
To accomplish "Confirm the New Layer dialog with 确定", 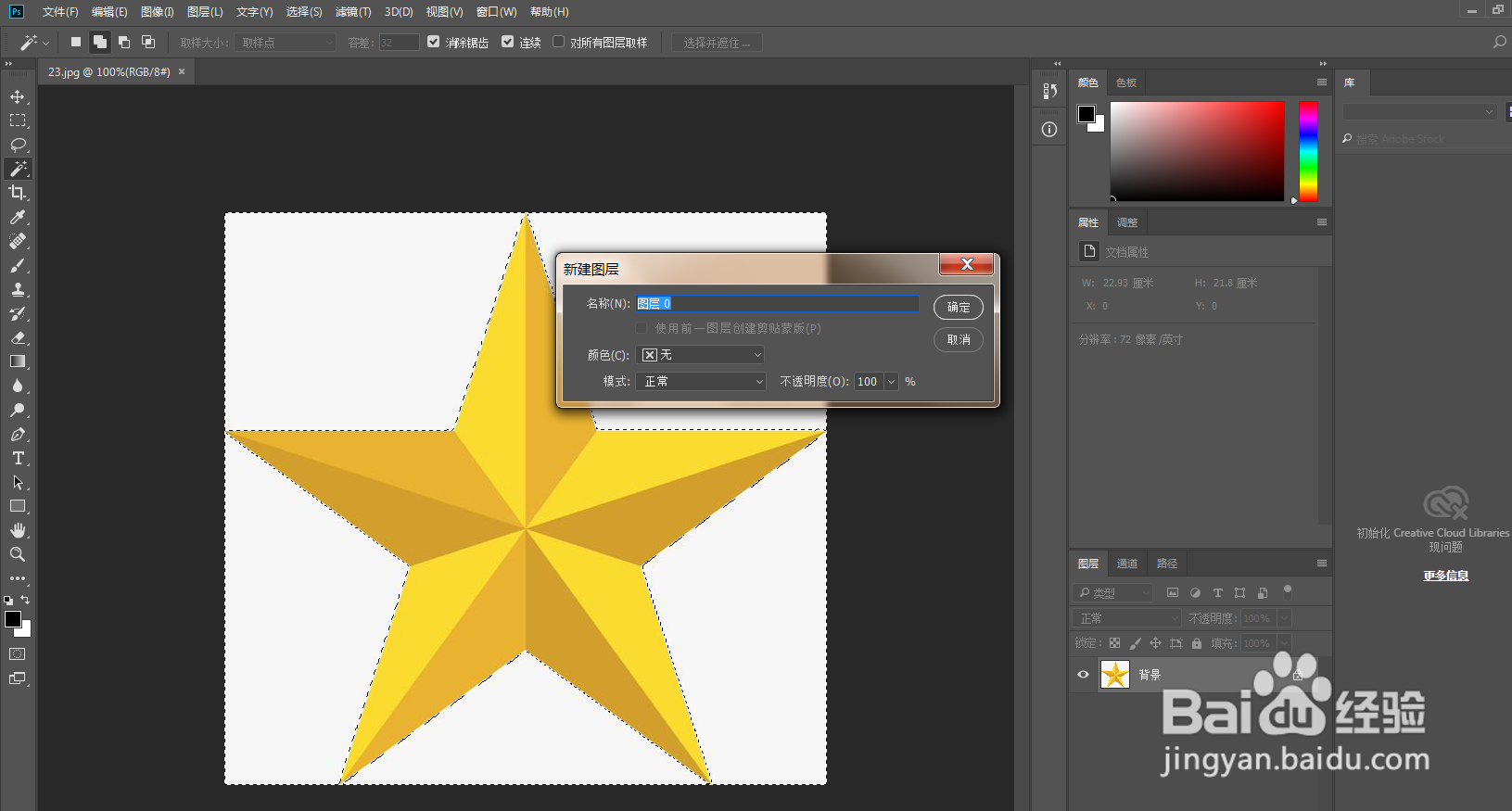I will [x=959, y=307].
